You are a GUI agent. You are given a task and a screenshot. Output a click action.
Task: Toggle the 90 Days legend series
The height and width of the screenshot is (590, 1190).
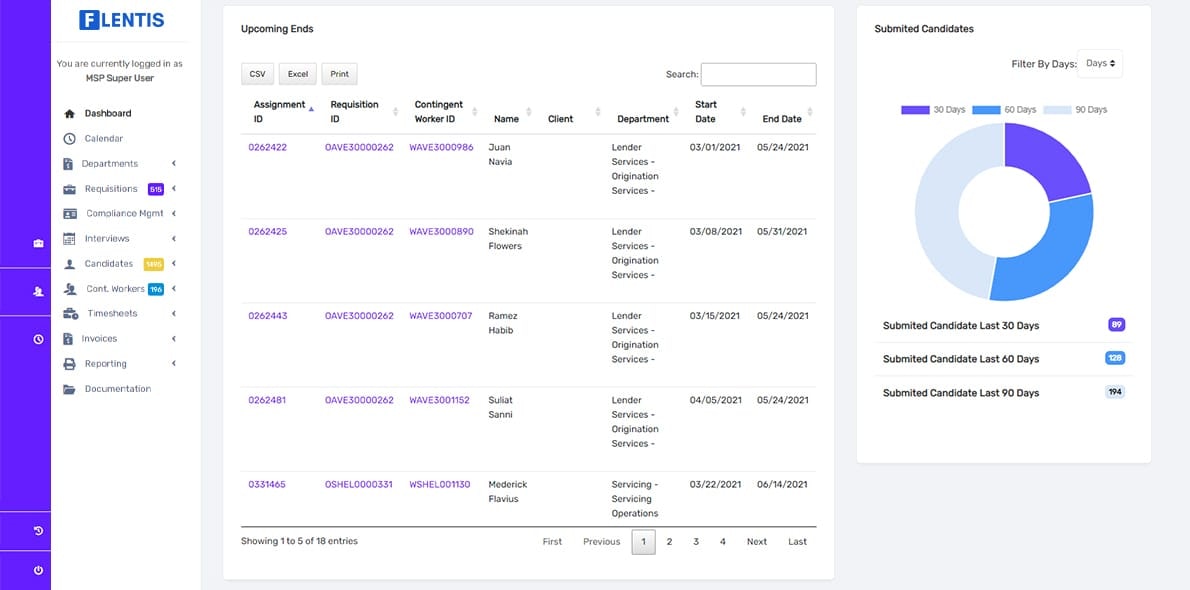[1075, 110]
